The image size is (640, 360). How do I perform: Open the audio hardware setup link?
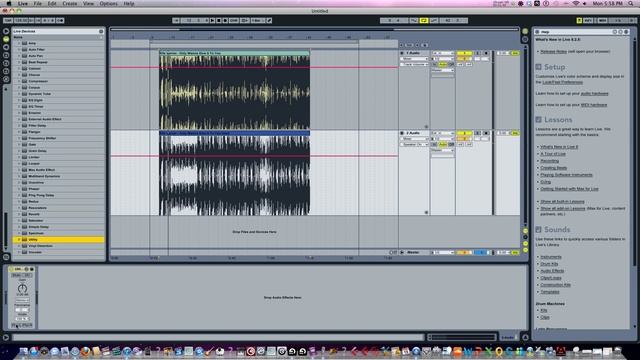click(594, 93)
